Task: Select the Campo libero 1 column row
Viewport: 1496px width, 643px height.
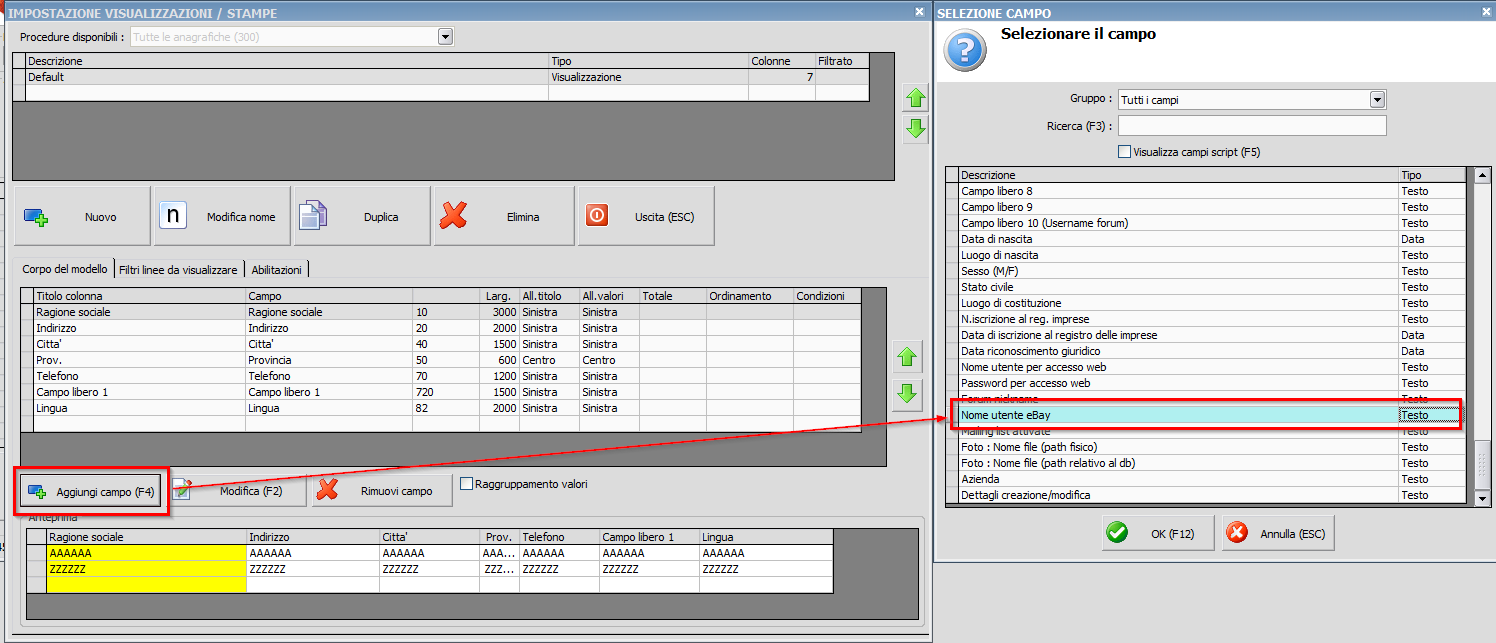Action: pyautogui.click(x=441, y=392)
